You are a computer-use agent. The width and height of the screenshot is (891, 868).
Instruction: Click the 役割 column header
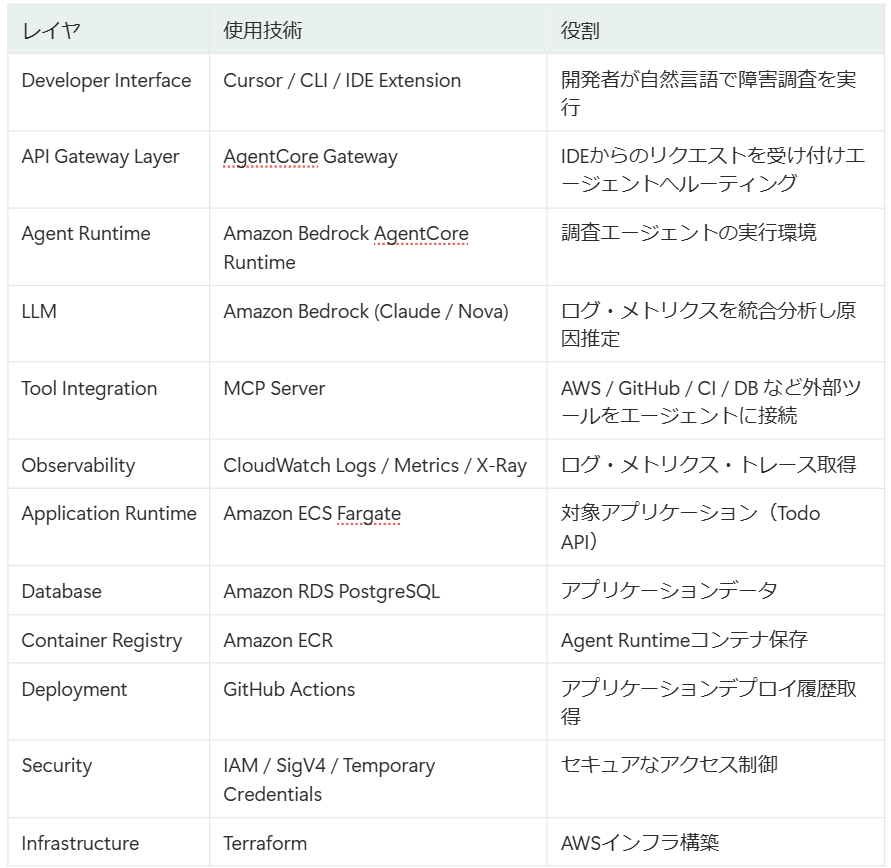click(580, 30)
